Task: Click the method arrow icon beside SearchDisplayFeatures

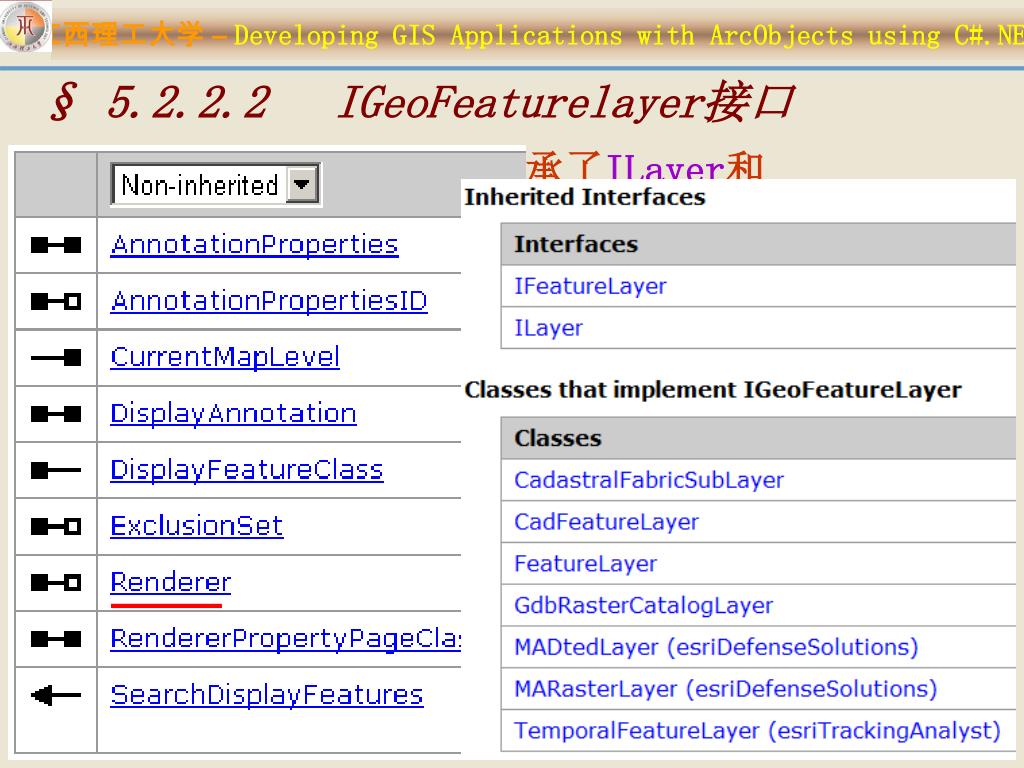Action: pos(56,695)
